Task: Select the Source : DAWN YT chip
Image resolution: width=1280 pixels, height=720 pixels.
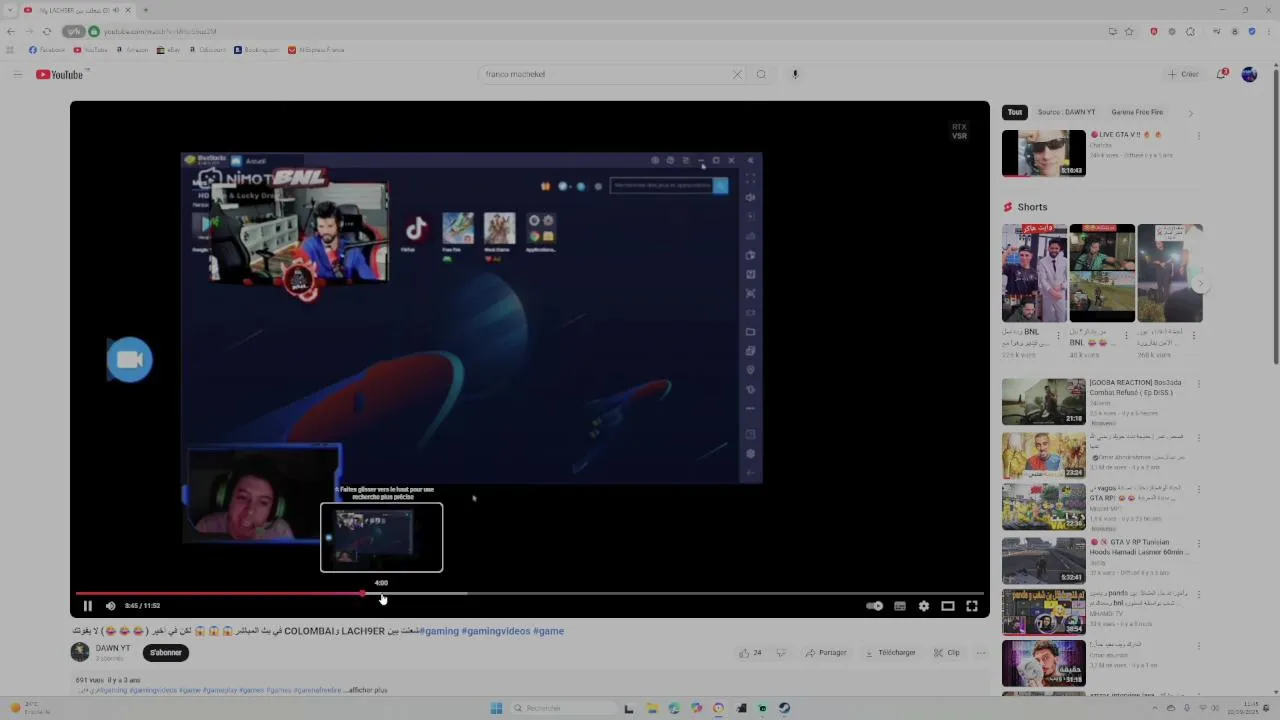Action: (1066, 112)
